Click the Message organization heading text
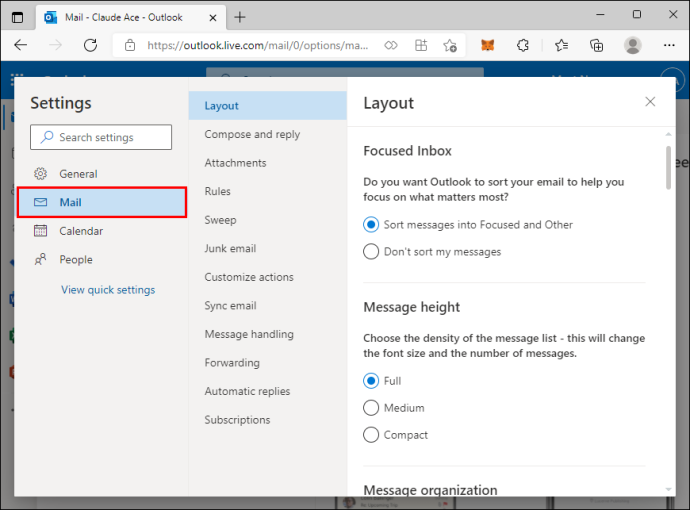This screenshot has height=510, width=690. click(x=430, y=490)
